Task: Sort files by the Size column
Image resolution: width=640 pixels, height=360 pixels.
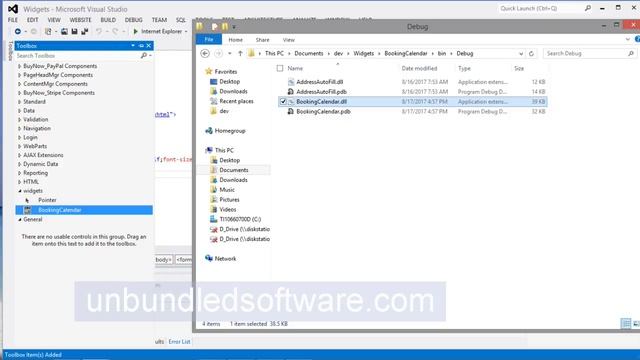Action: [x=519, y=68]
